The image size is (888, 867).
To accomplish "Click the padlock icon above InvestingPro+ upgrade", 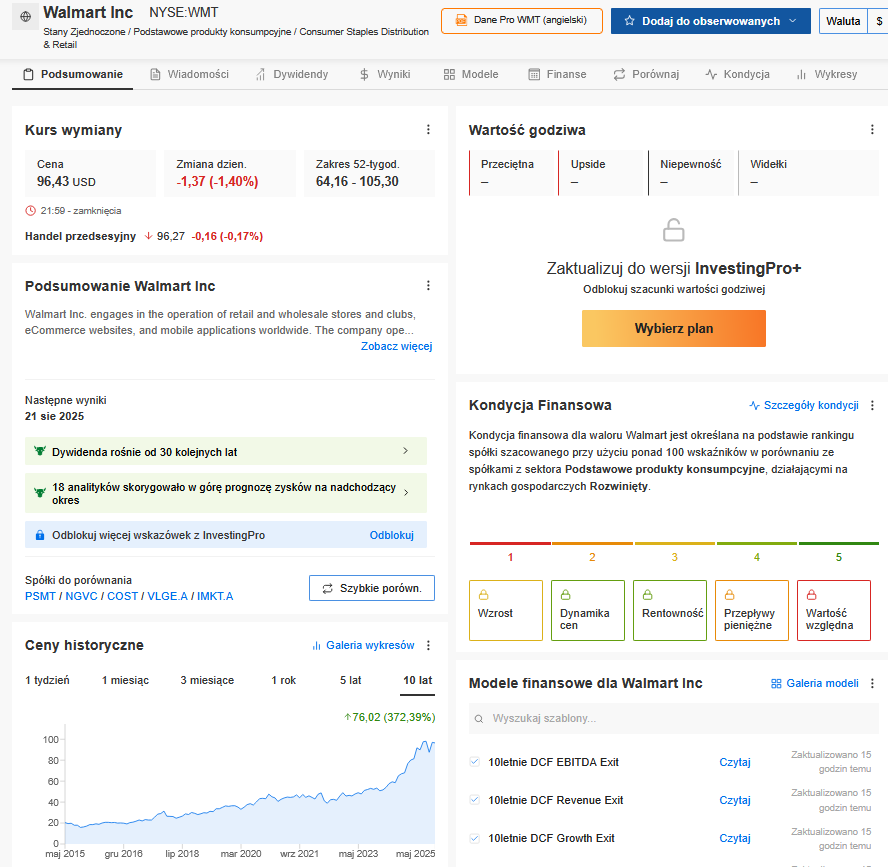I will [673, 230].
